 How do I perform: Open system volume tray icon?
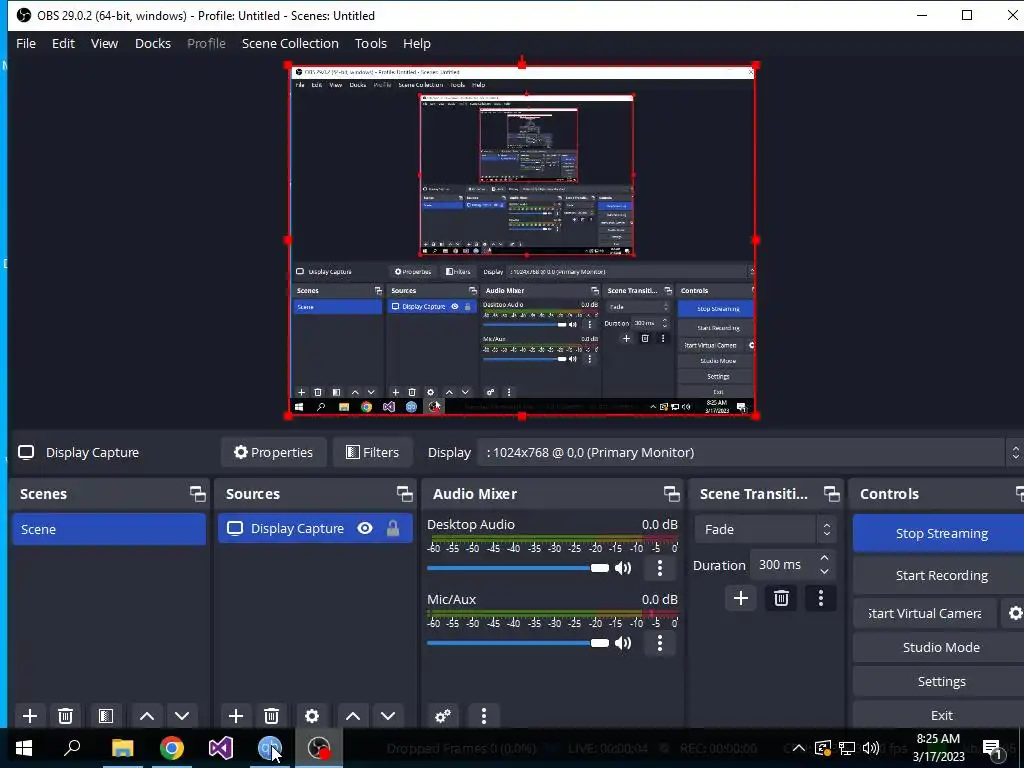(871, 748)
